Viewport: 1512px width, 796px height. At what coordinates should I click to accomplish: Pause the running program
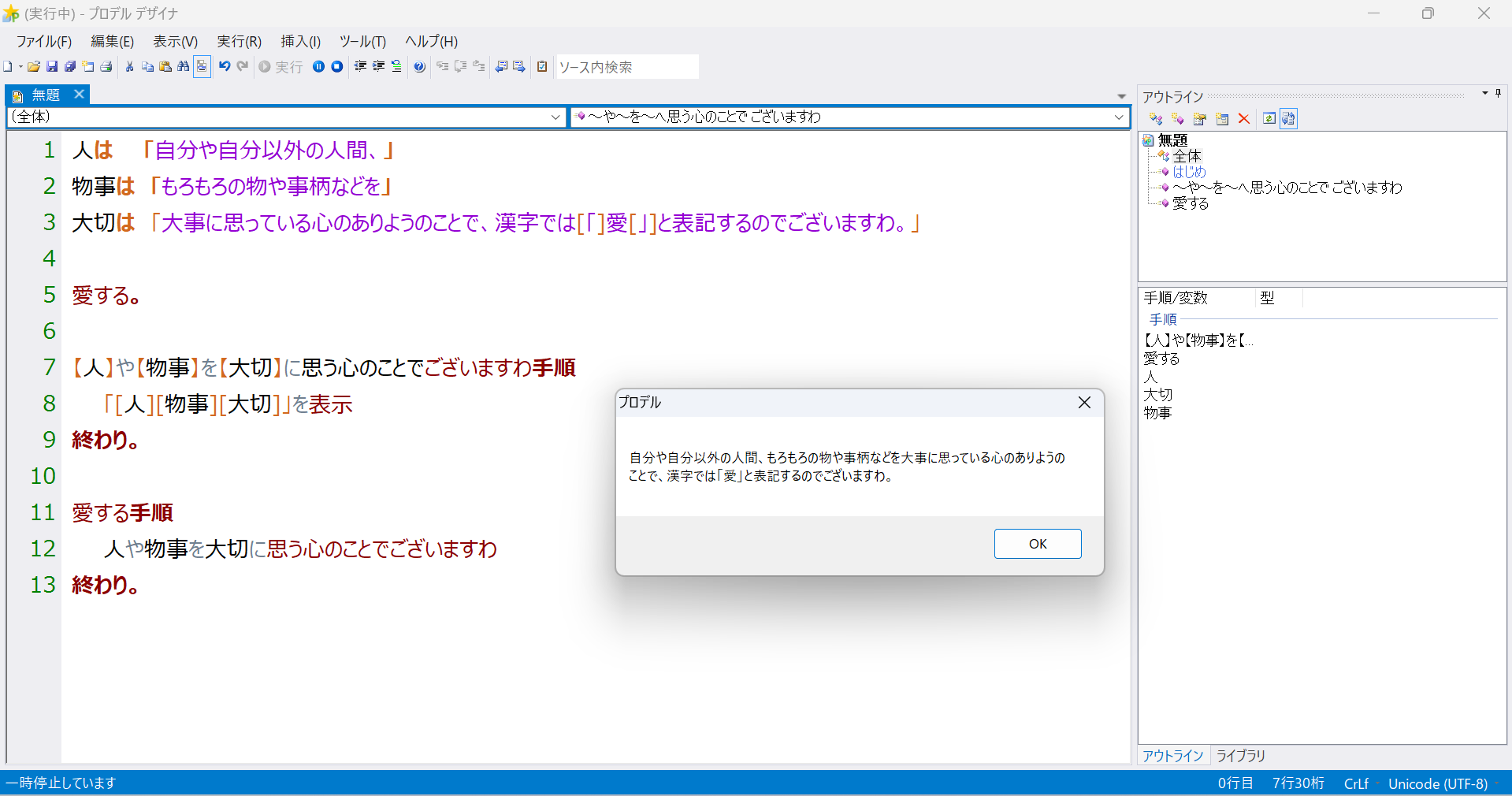pos(318,67)
